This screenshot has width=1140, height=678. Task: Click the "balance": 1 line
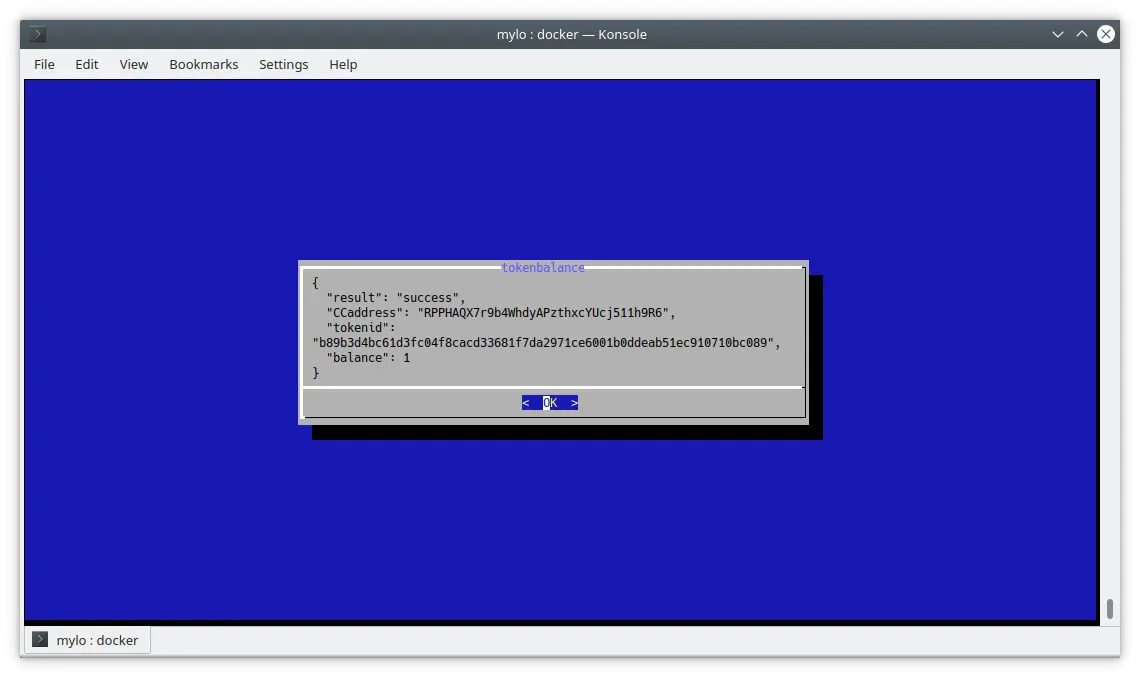[368, 358]
